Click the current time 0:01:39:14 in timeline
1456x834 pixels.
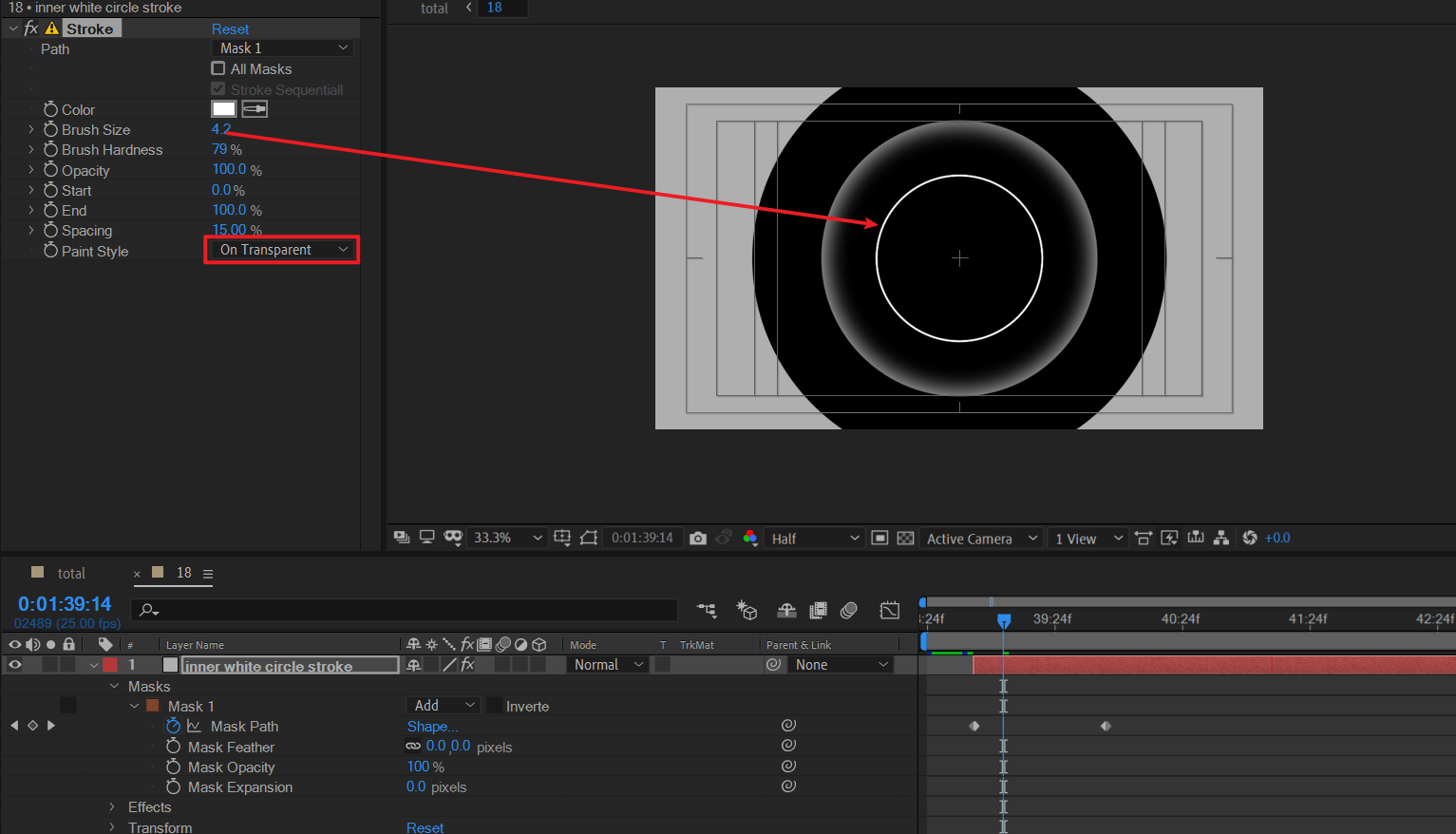pos(65,604)
